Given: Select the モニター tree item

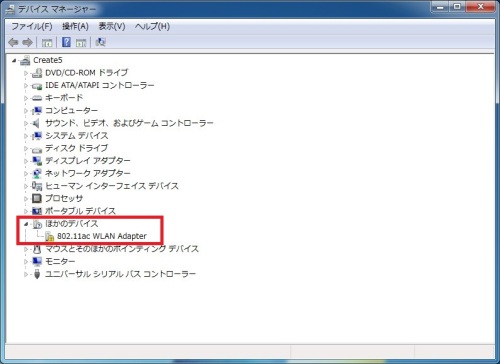Looking at the screenshot, I should pos(60,261).
